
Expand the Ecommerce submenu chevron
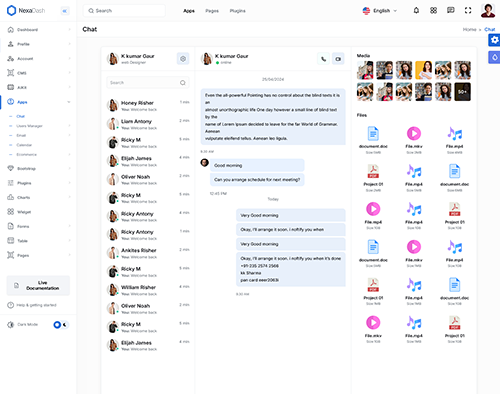click(69, 154)
